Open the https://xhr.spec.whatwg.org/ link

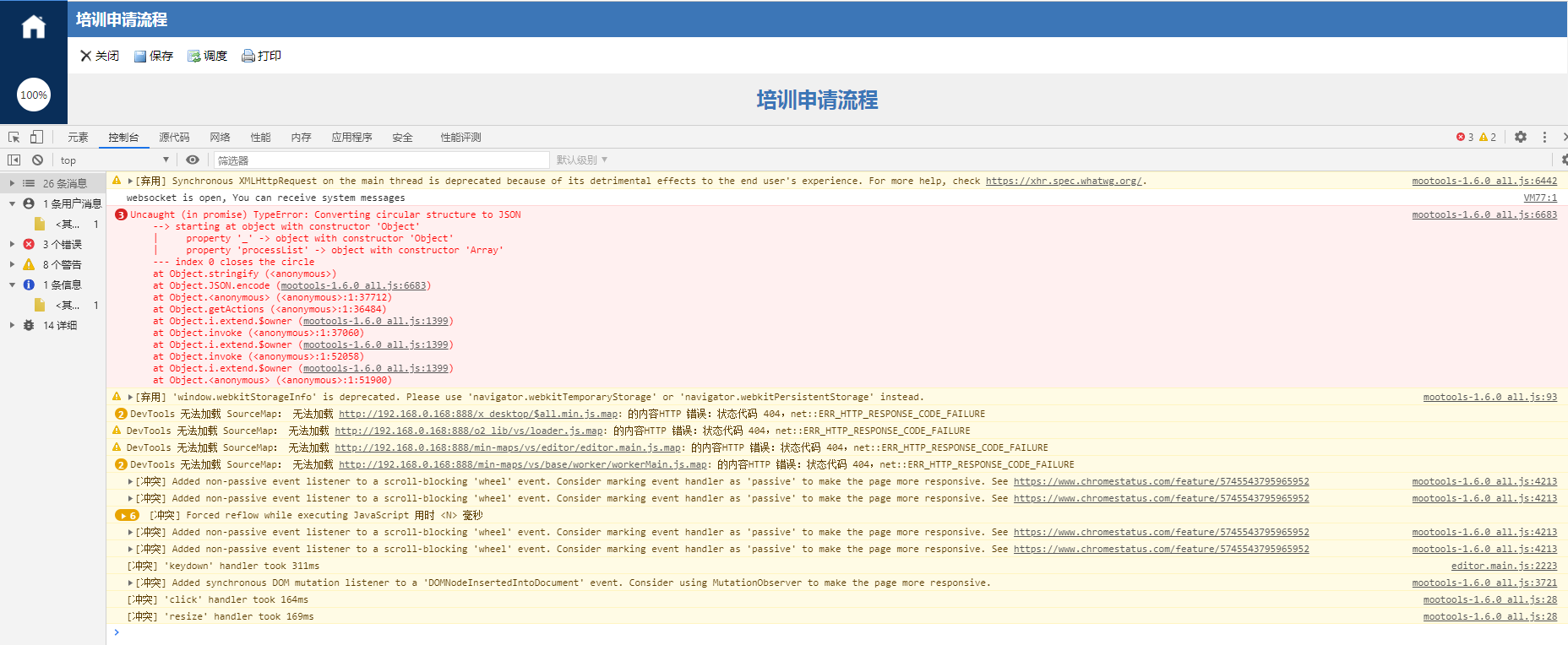tap(1064, 181)
